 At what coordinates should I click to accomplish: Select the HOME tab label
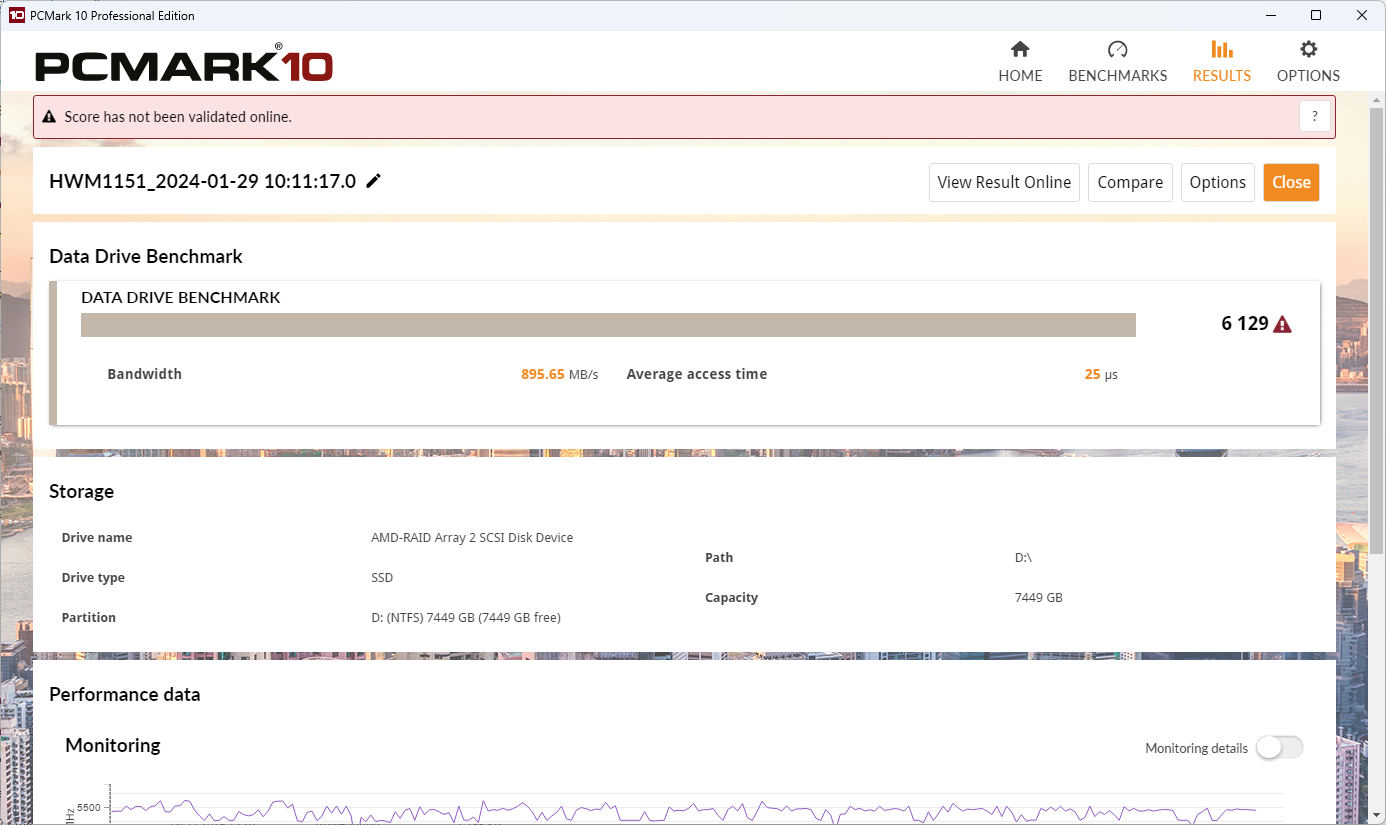coord(1020,76)
